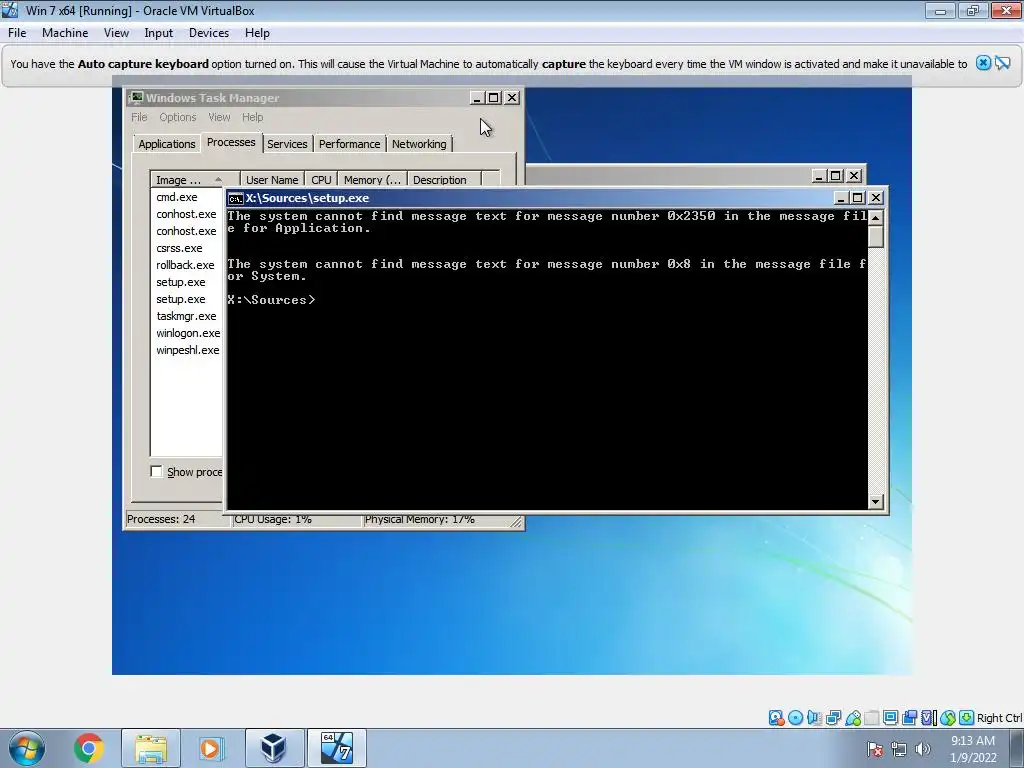Open the VirtualBox File menu

coord(17,33)
